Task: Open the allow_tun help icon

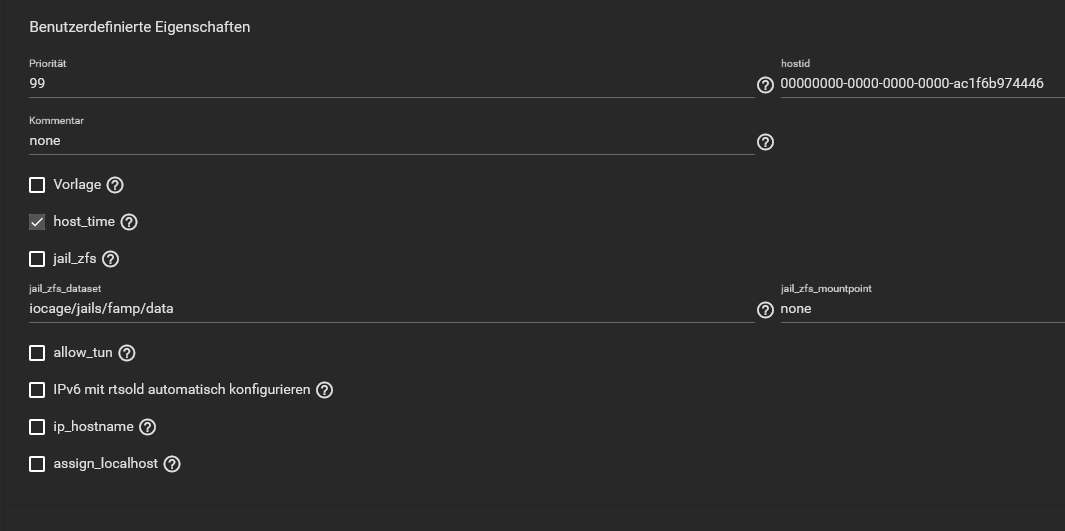Action: tap(127, 352)
